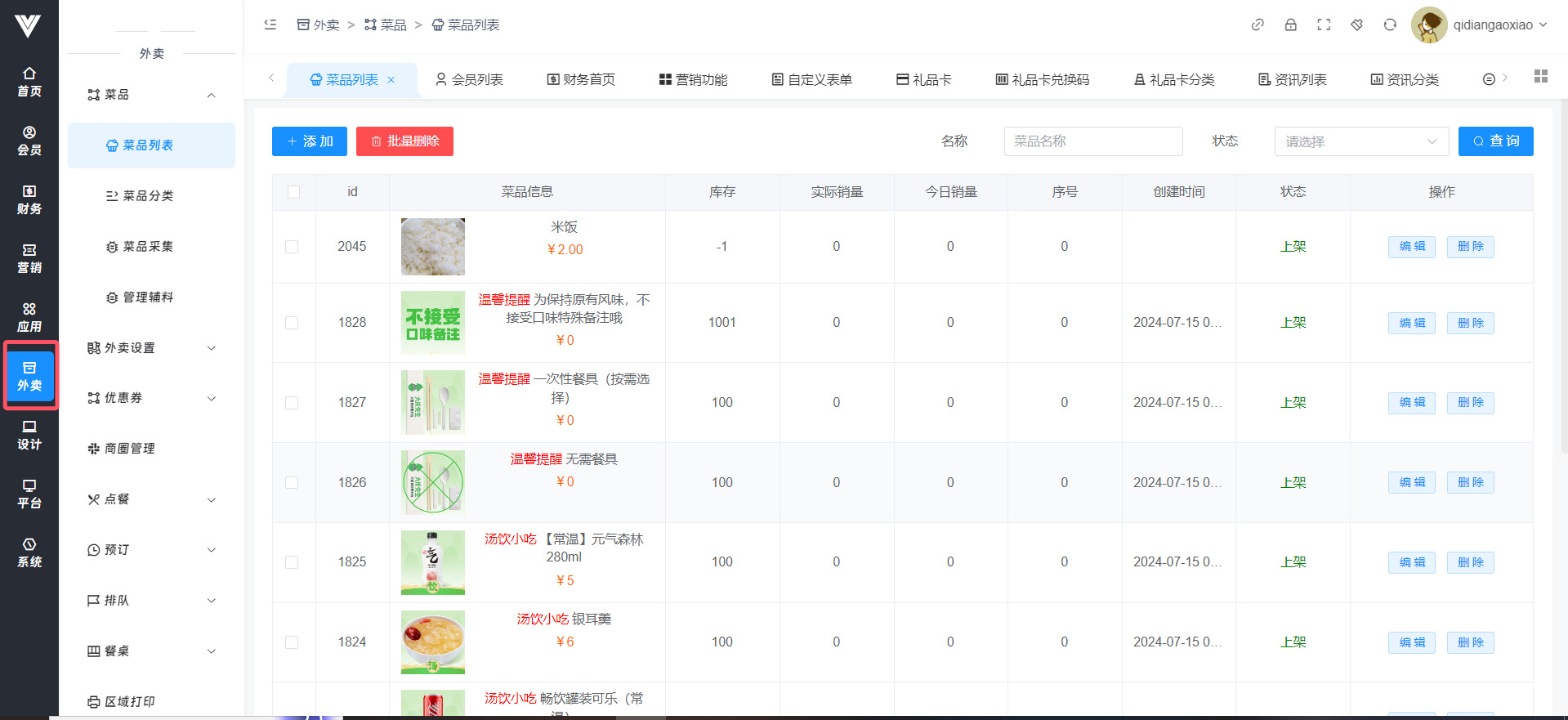Go to 会员 members in sidebar
The width and height of the screenshot is (1568, 720).
(29, 141)
